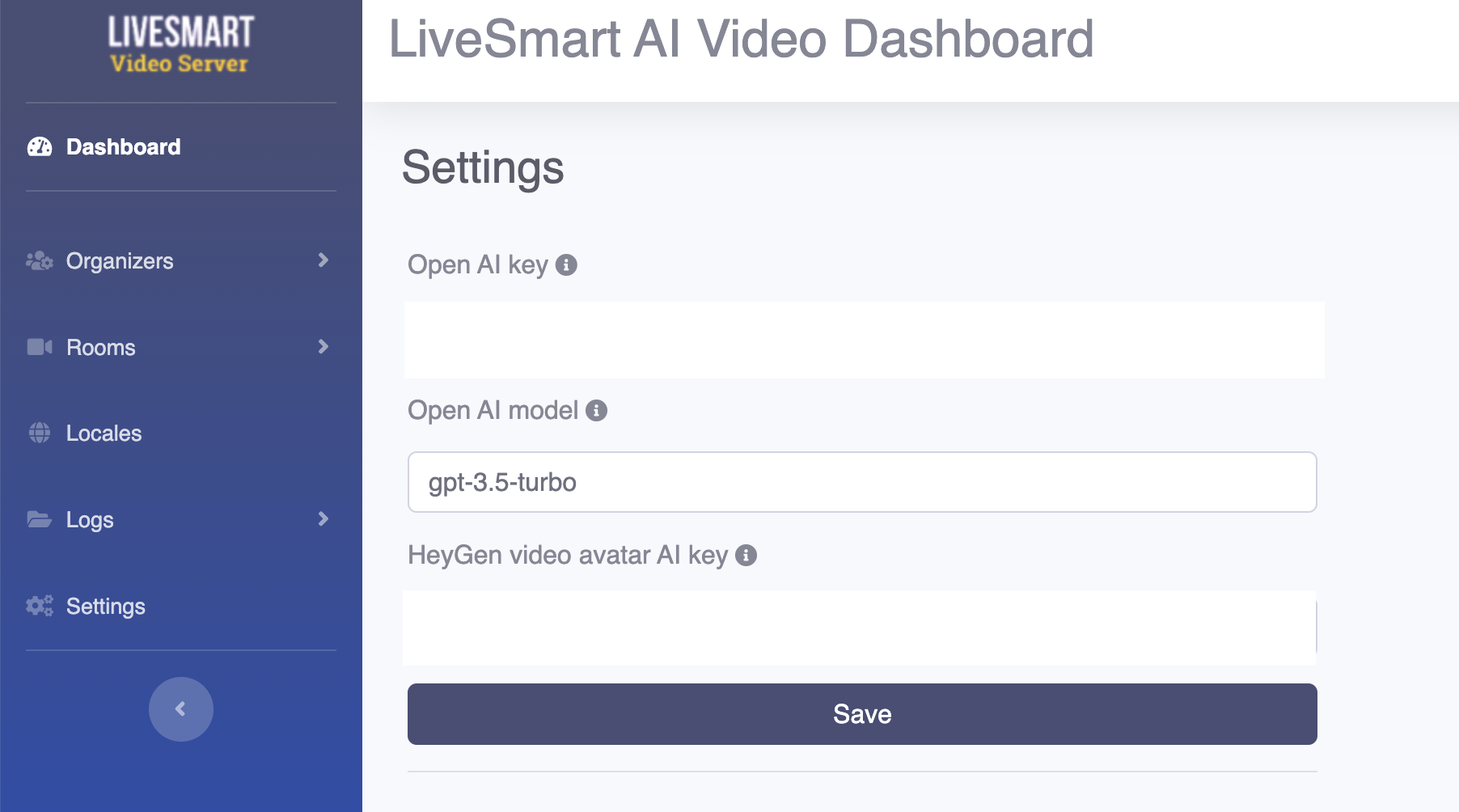
Task: Click the Settings gears icon in sidebar
Action: point(40,606)
